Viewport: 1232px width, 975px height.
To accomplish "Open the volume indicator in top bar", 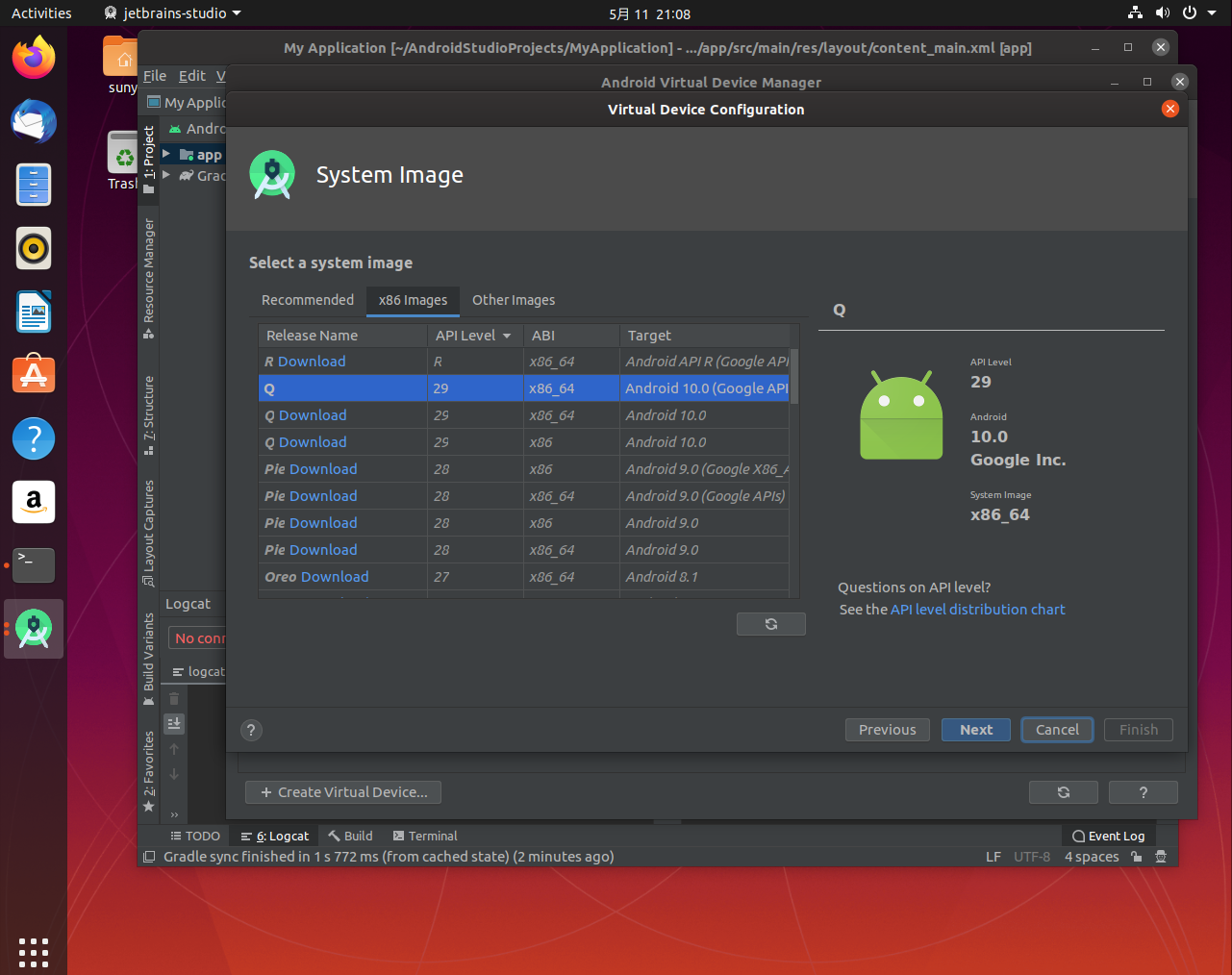I will [1163, 13].
